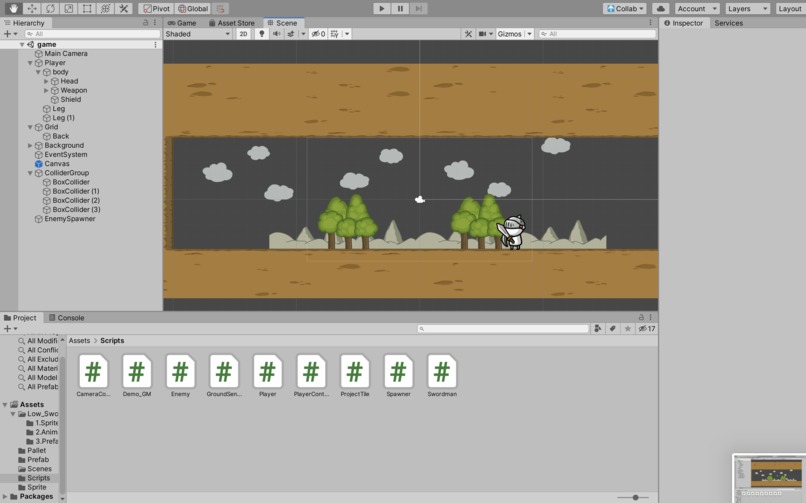Toggle Pivot handle position
Viewport: 806px width, 503px height.
coord(156,8)
